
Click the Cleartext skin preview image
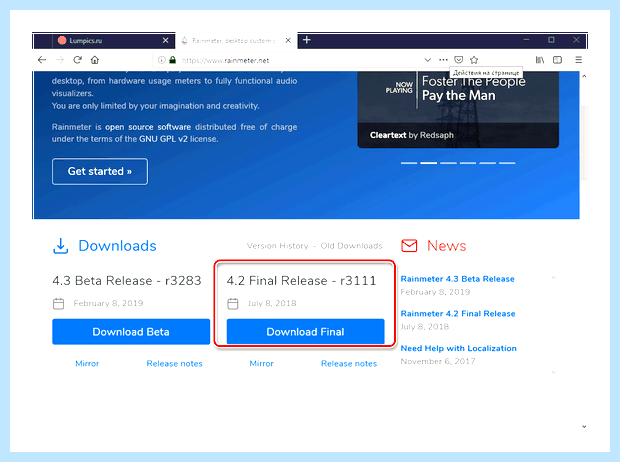click(x=458, y=110)
